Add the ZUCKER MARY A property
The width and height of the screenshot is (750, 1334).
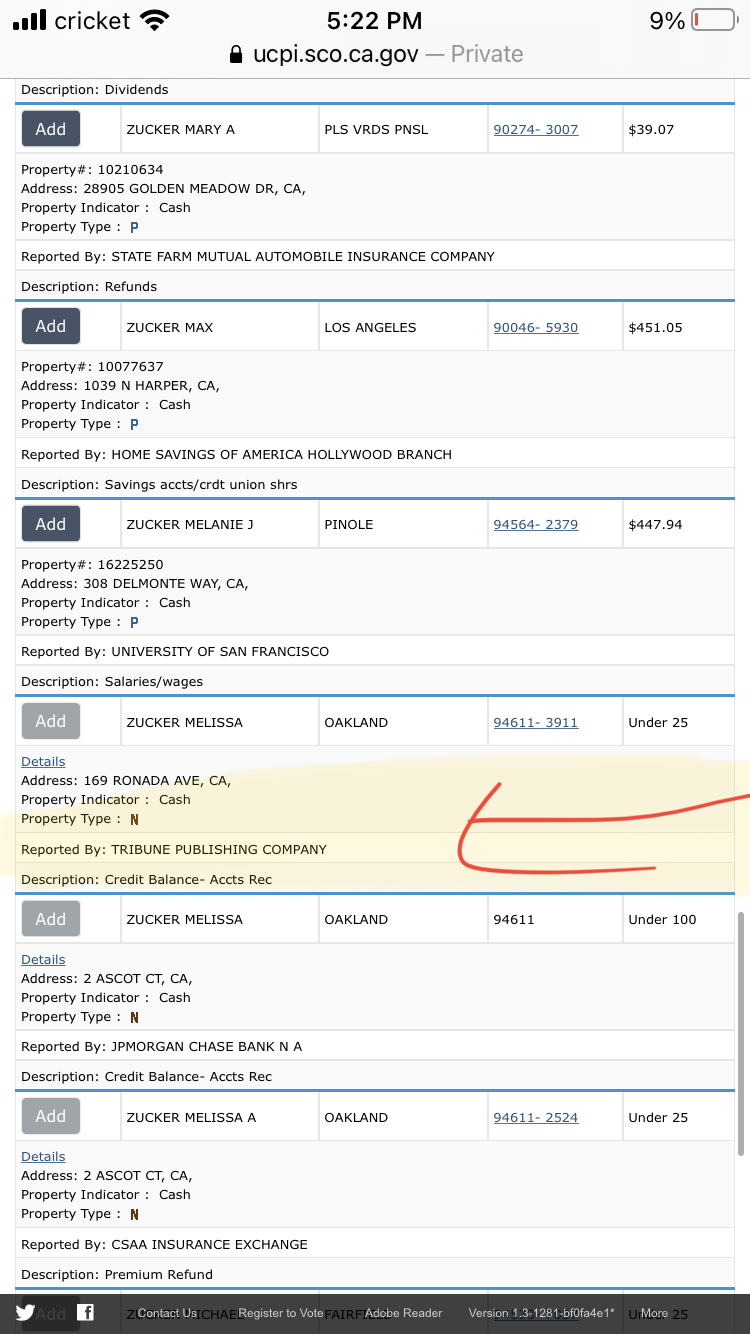point(51,129)
